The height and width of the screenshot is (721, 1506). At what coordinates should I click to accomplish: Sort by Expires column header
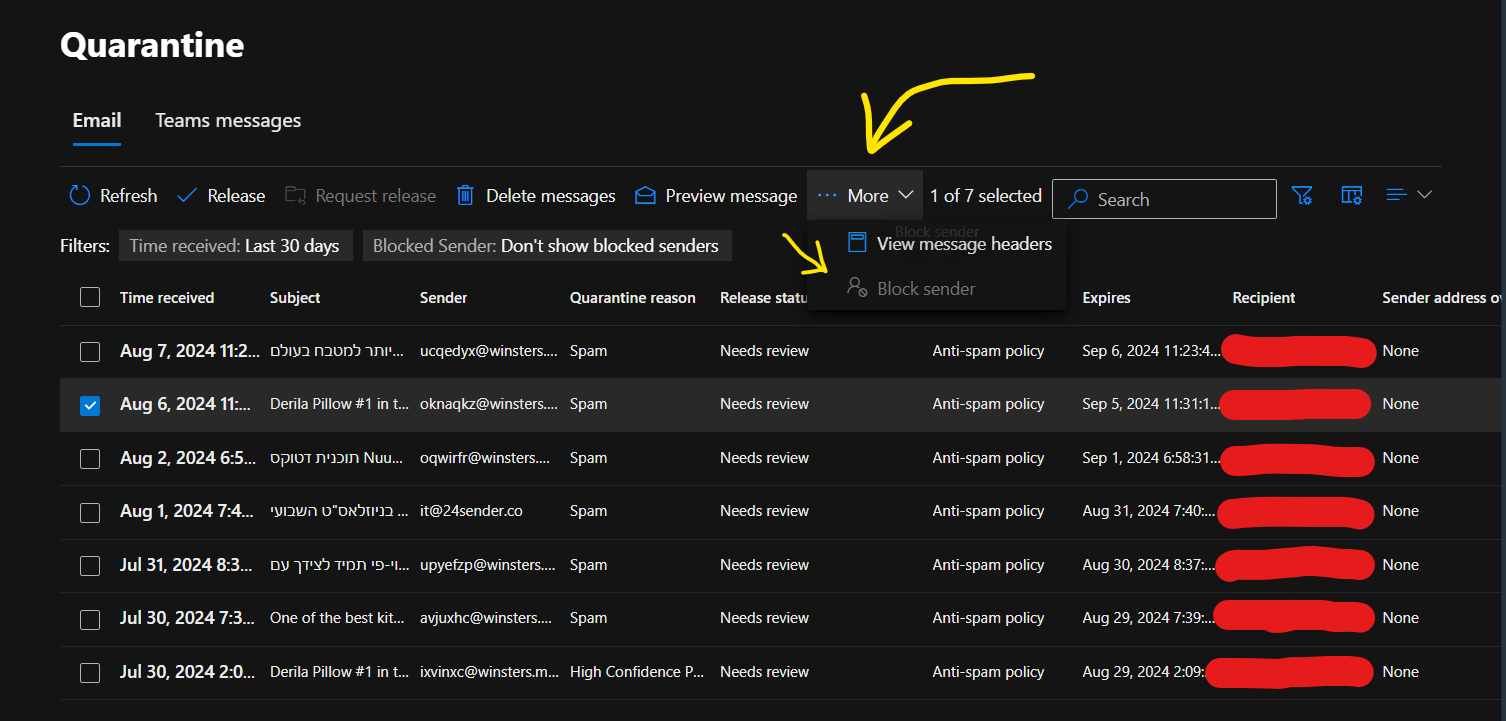(1106, 297)
